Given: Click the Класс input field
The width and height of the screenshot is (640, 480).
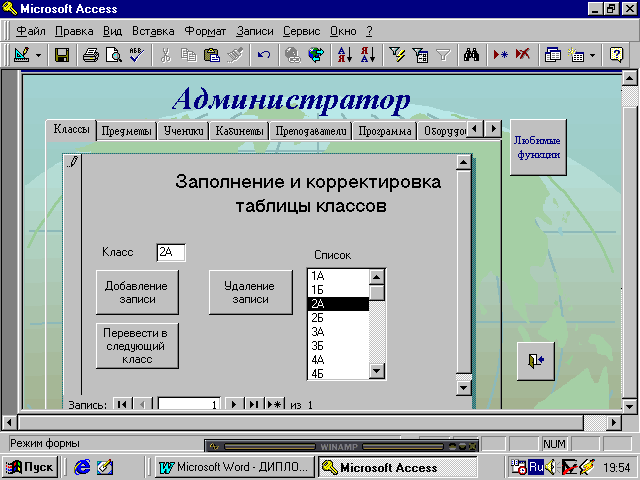Looking at the screenshot, I should tap(171, 252).
